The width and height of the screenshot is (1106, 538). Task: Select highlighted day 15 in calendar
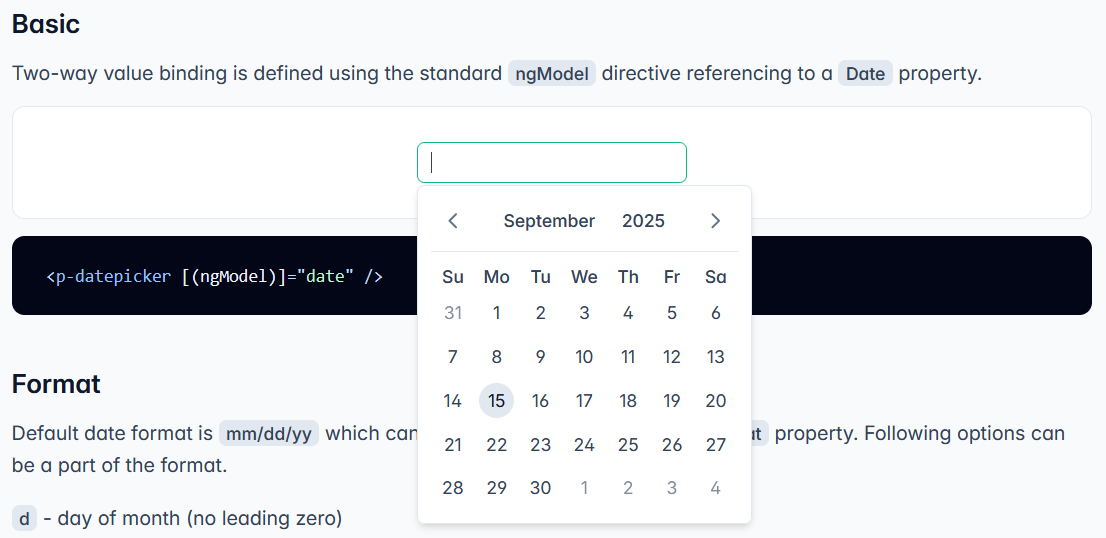pyautogui.click(x=497, y=401)
